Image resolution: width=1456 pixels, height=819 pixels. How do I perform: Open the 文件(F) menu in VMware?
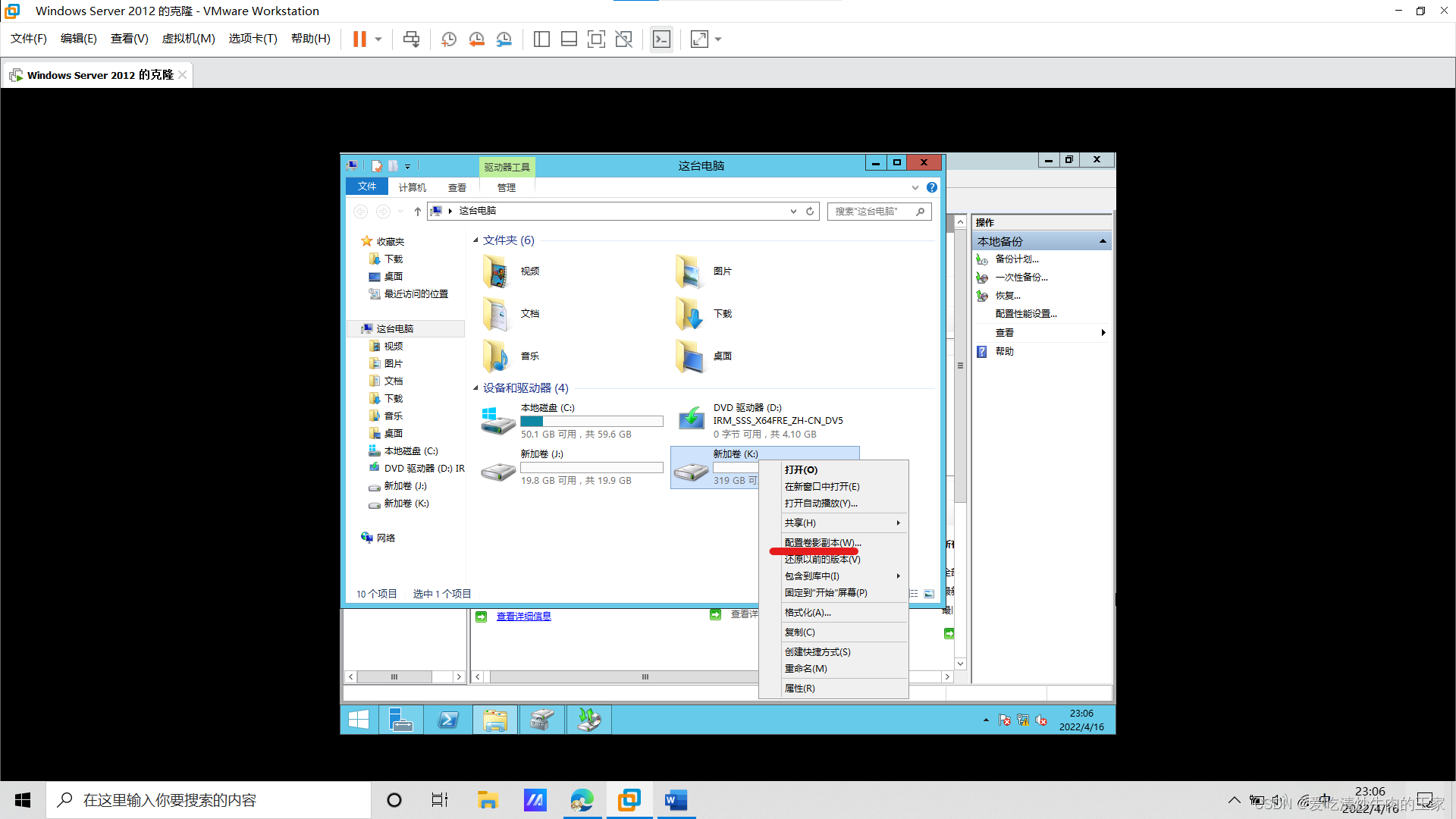tap(29, 39)
